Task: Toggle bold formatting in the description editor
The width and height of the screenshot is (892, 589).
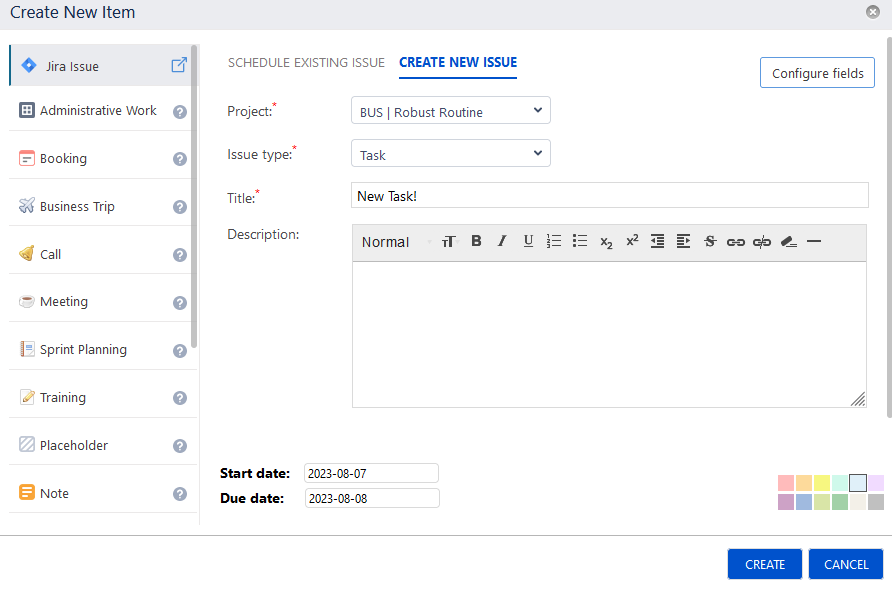Action: pyautogui.click(x=476, y=241)
